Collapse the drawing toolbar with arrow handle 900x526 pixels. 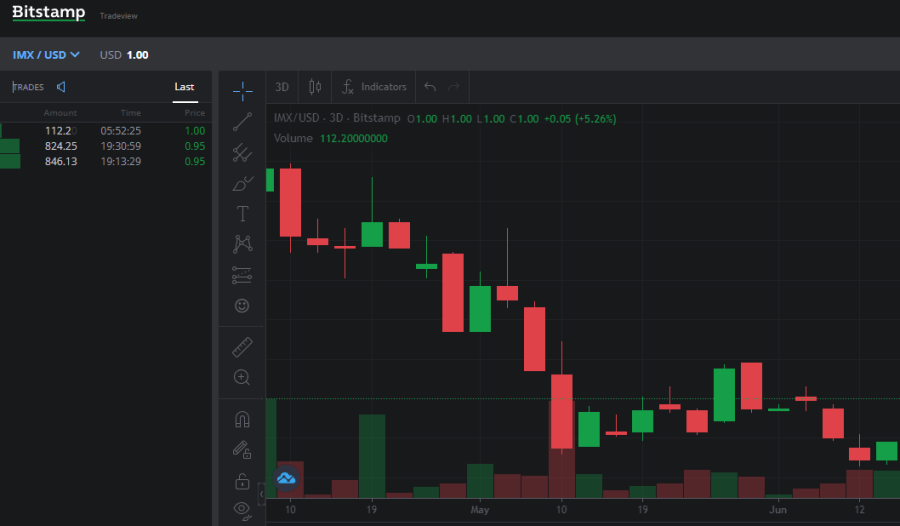(x=262, y=494)
